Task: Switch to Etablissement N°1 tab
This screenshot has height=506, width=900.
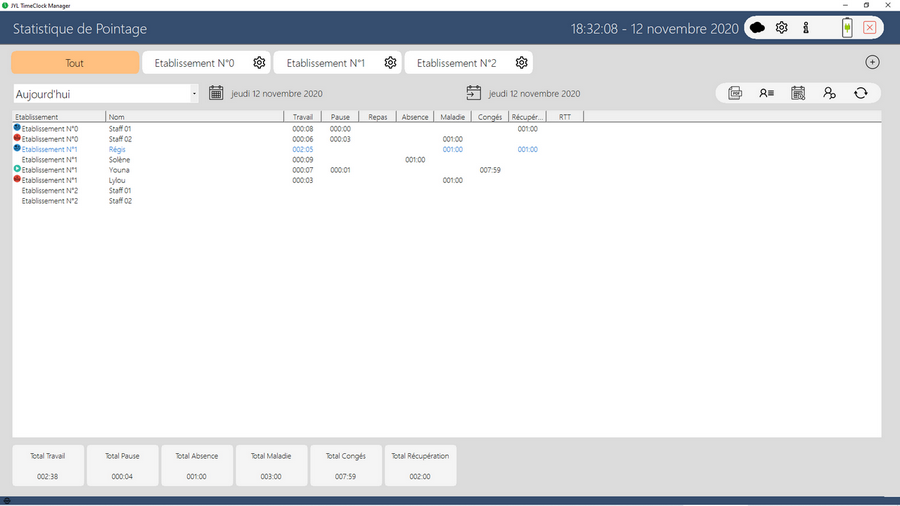Action: click(325, 63)
